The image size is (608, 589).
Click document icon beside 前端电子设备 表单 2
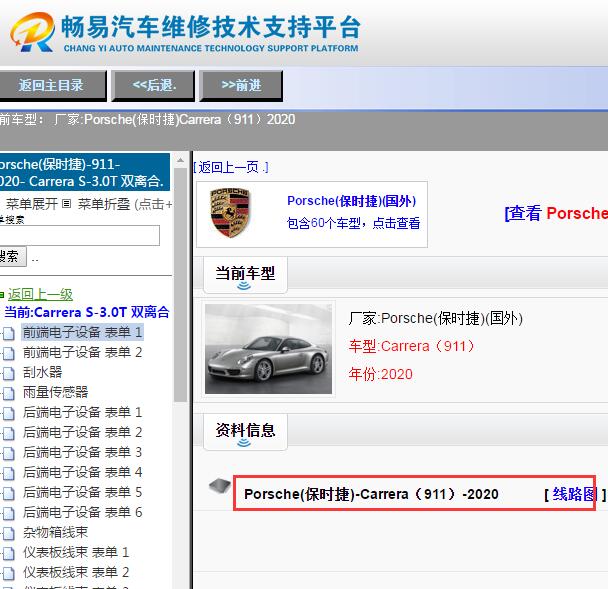pyautogui.click(x=9, y=353)
